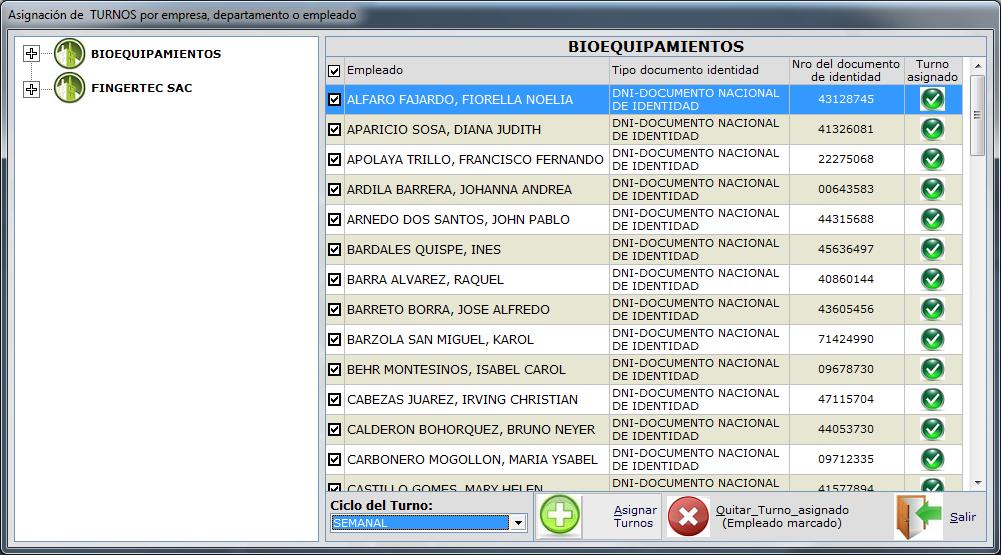Click the BIOEQUIPAMIENTOS company icon in tree
Screen dimensions: 1001x555
pos(69,53)
